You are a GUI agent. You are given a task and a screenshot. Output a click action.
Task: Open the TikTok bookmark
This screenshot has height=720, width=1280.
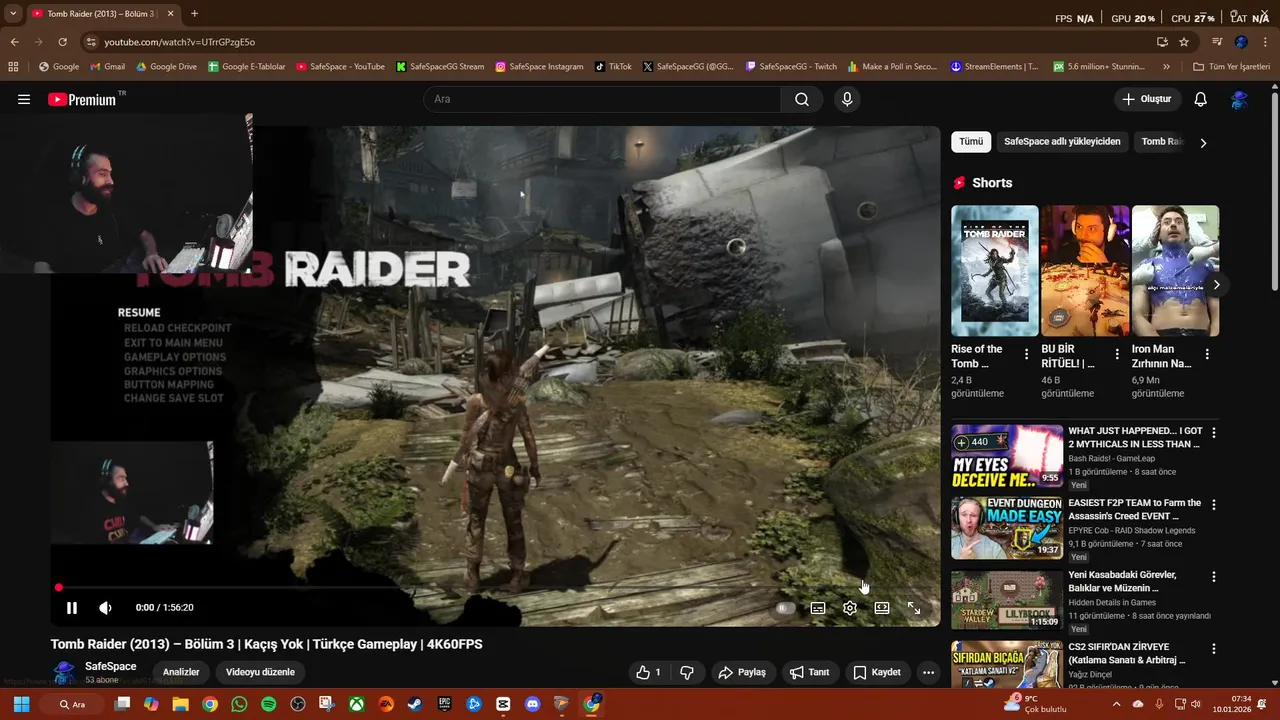613,67
